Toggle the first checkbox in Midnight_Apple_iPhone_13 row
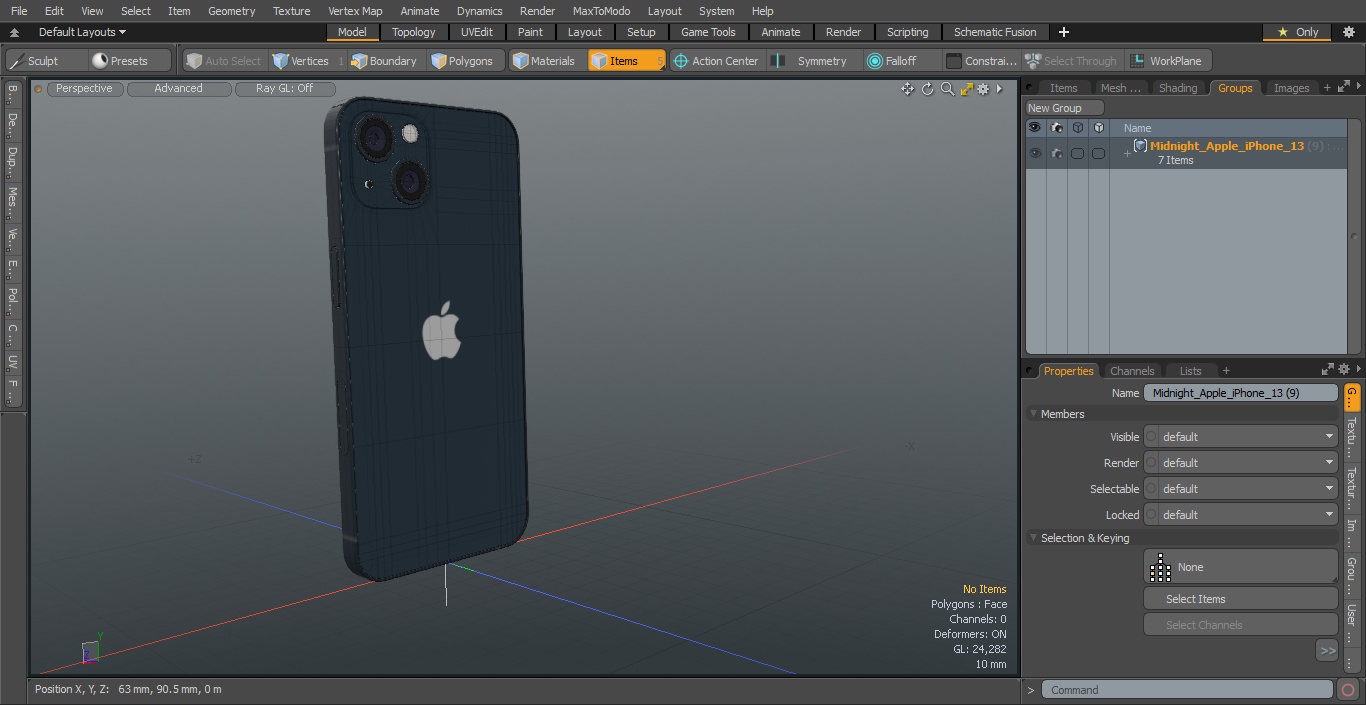 coord(1077,153)
